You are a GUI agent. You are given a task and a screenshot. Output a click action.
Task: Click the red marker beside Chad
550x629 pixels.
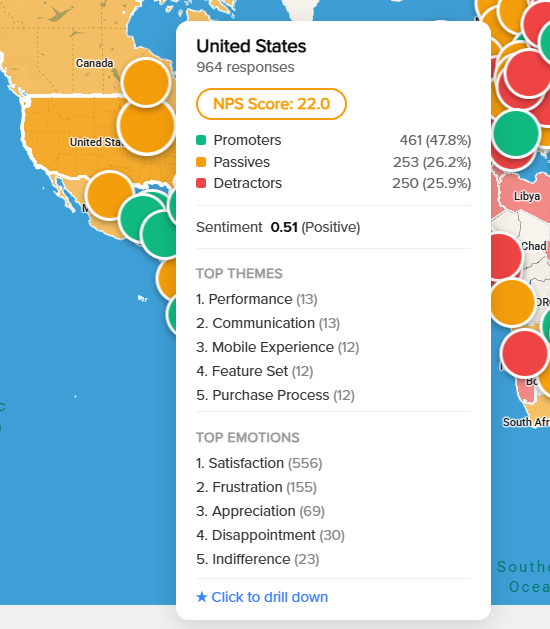pos(505,257)
